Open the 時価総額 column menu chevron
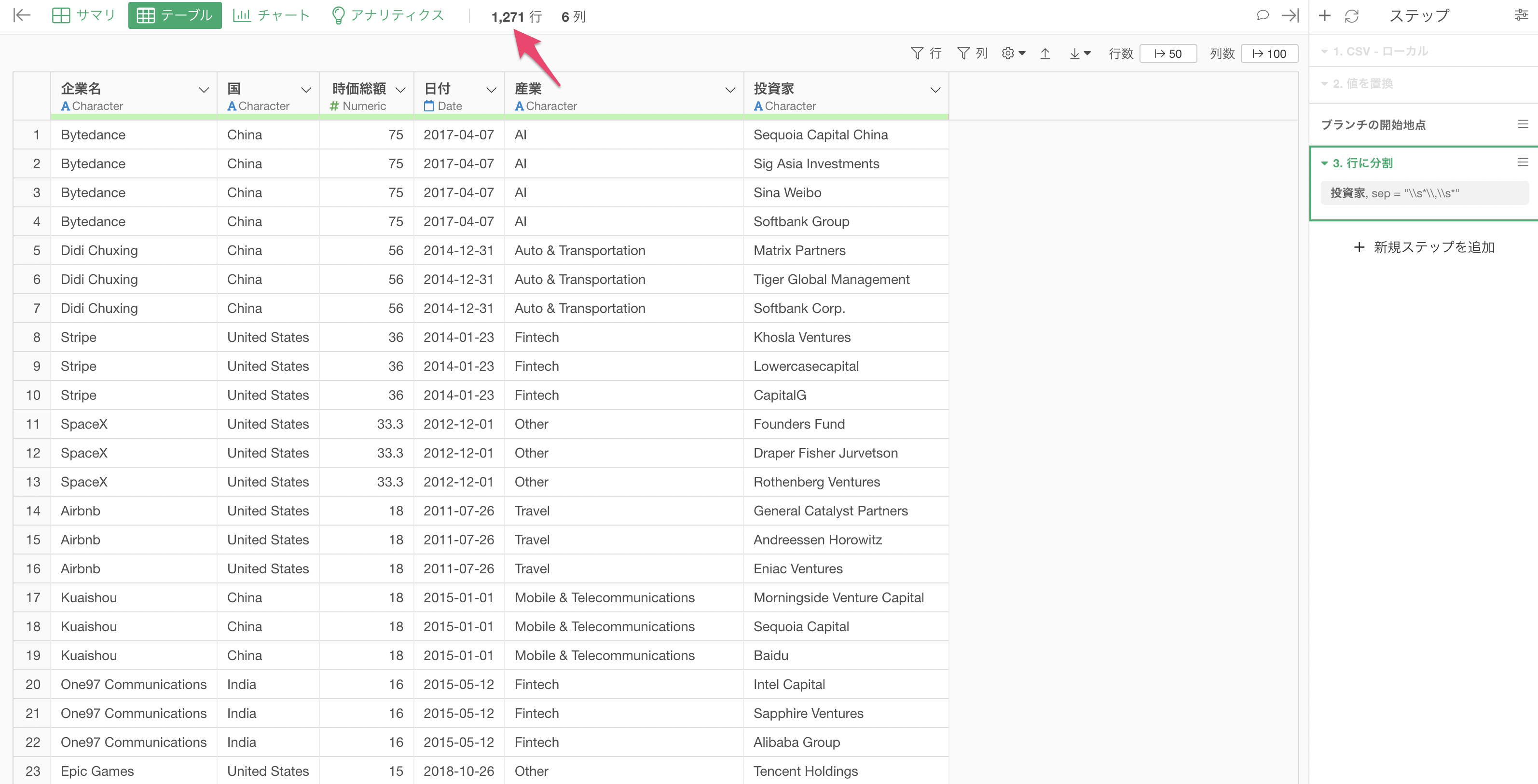The image size is (1538, 784). pos(400,90)
